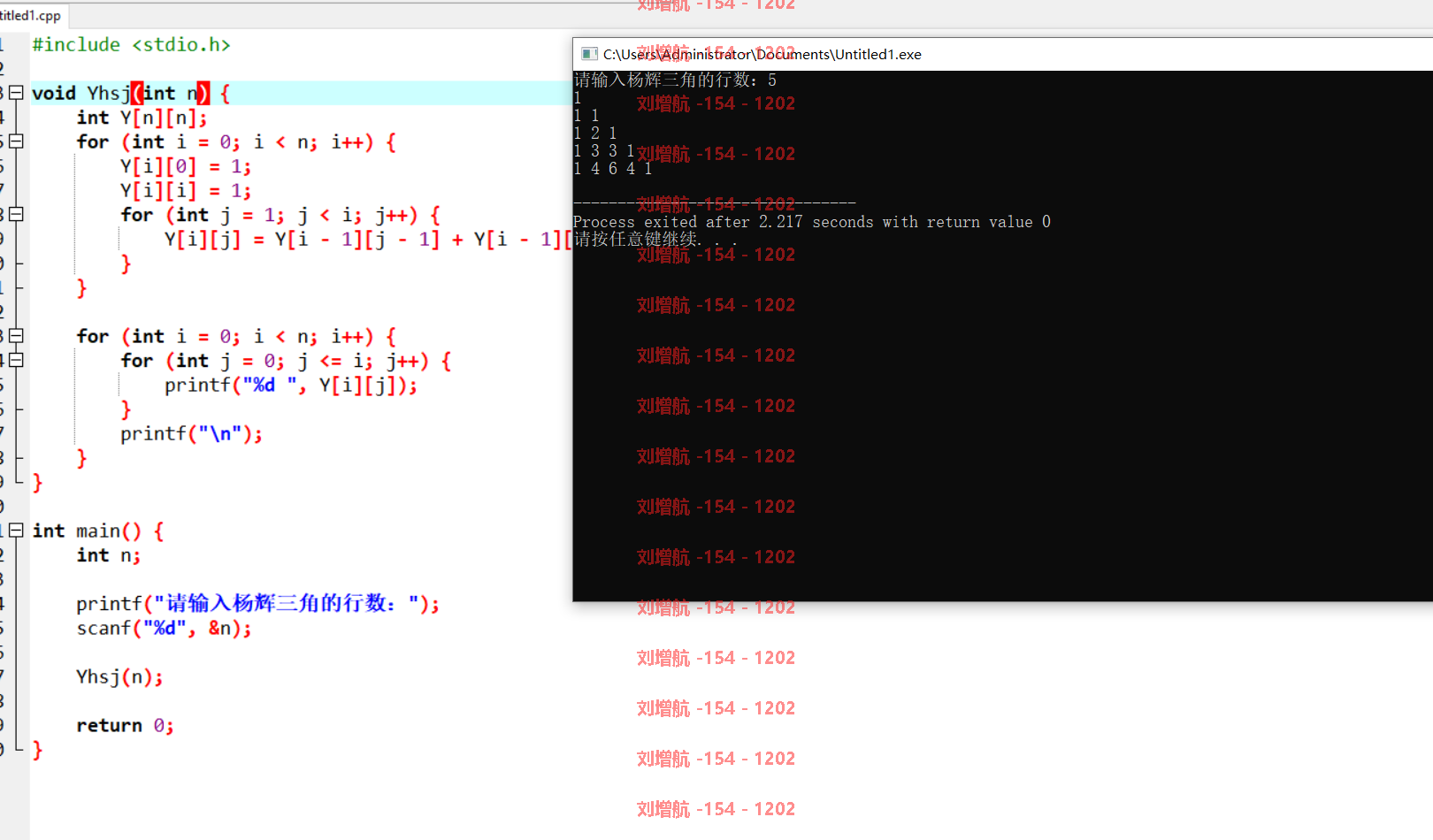Screen dimensions: 1433x840
Task: Click console output row '1 2 1'
Action: (595, 134)
